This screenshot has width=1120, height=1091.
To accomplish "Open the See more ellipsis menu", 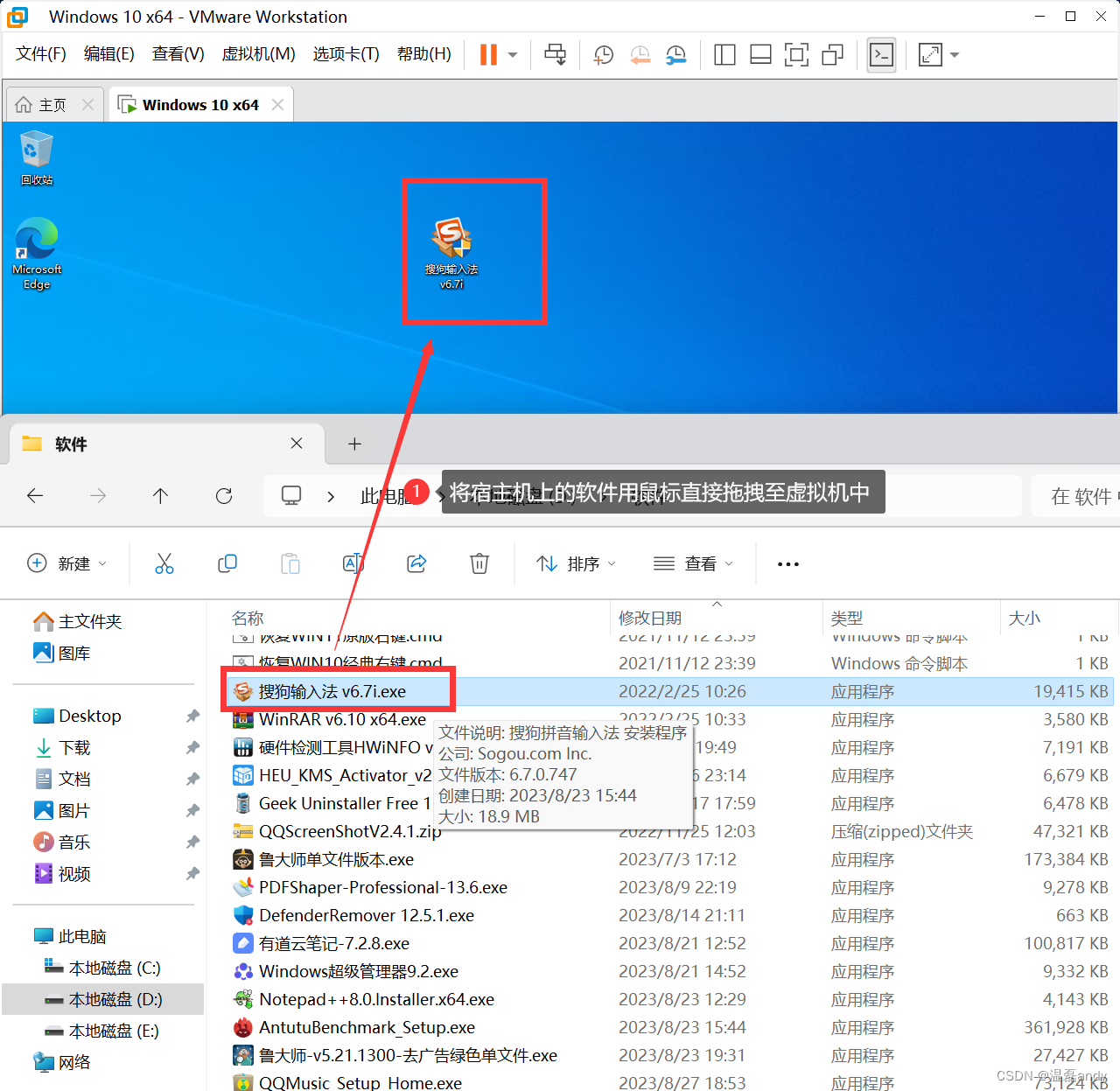I will 788,563.
